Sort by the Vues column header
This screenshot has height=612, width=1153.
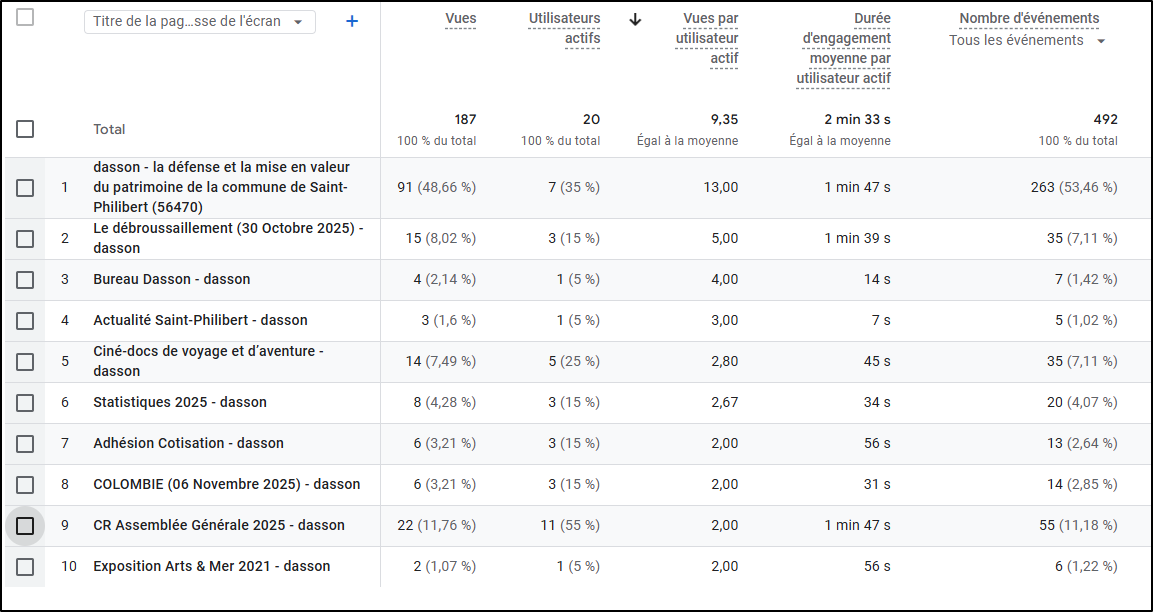point(460,19)
